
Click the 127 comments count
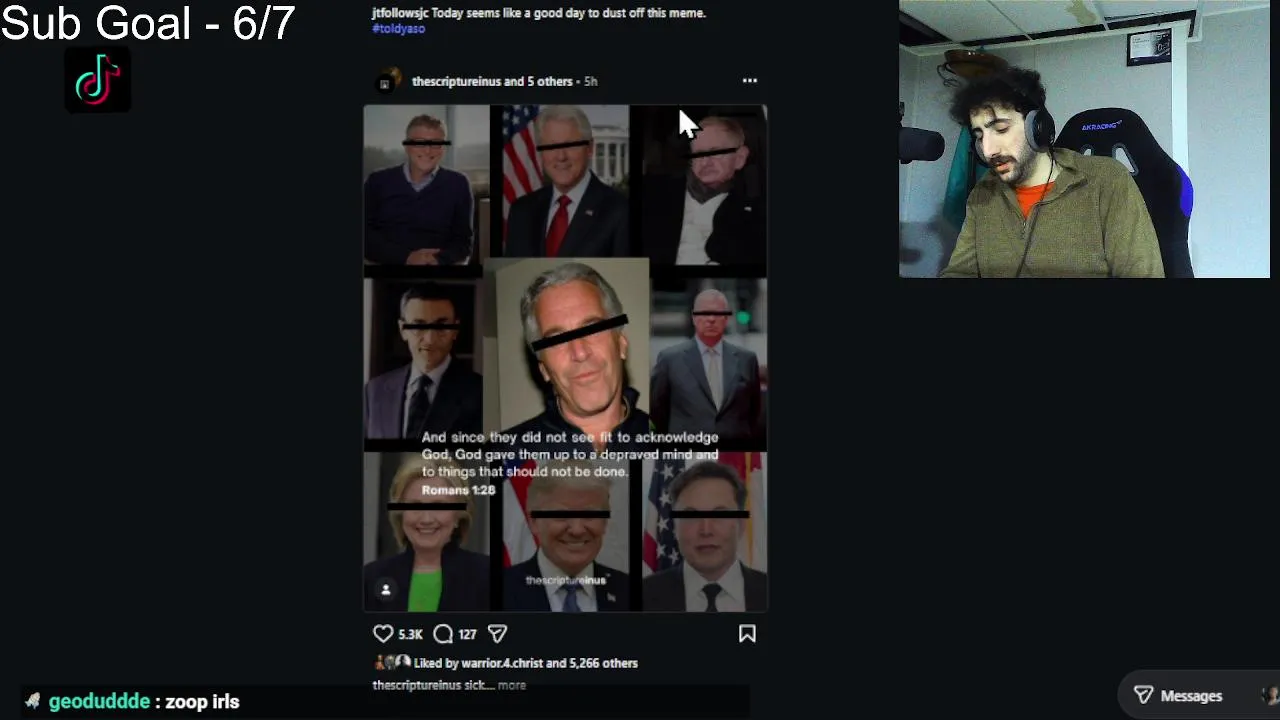[x=467, y=634]
